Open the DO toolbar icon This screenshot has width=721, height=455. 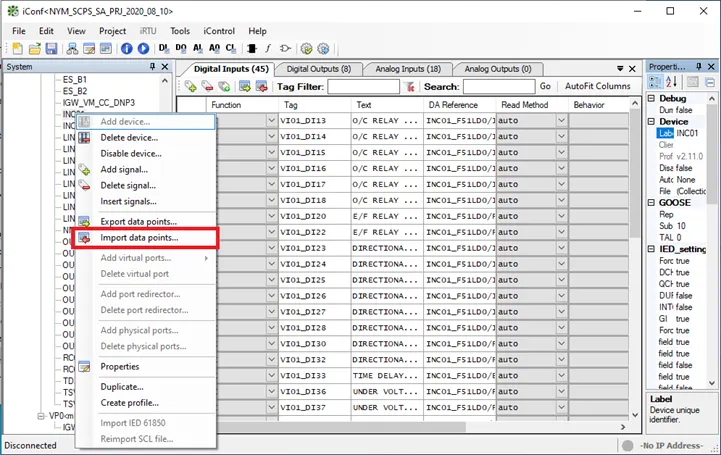pyautogui.click(x=181, y=48)
